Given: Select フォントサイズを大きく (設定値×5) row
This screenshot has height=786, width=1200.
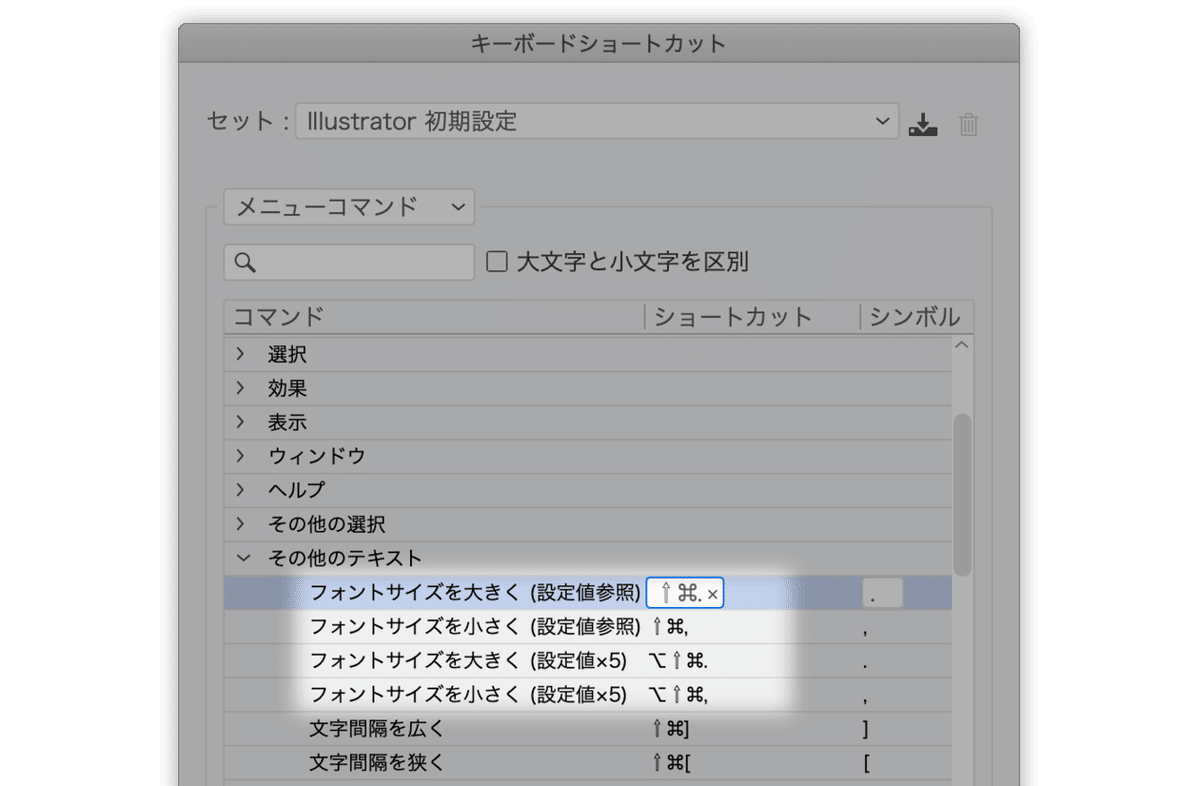Looking at the screenshot, I should (x=588, y=661).
